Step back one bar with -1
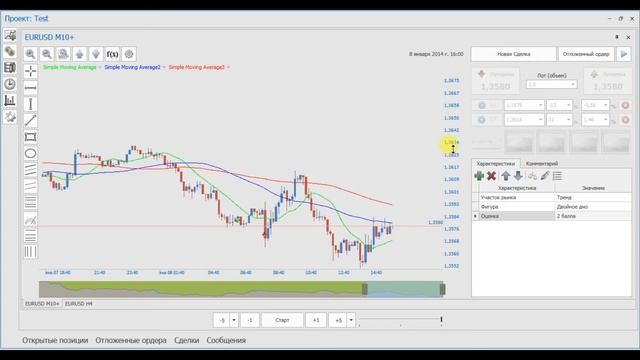 coord(250,320)
